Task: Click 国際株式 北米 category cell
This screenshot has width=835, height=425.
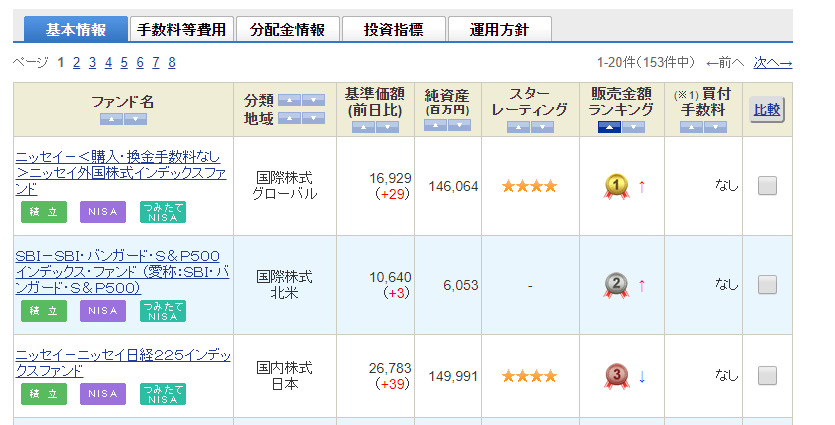Action: [x=285, y=285]
